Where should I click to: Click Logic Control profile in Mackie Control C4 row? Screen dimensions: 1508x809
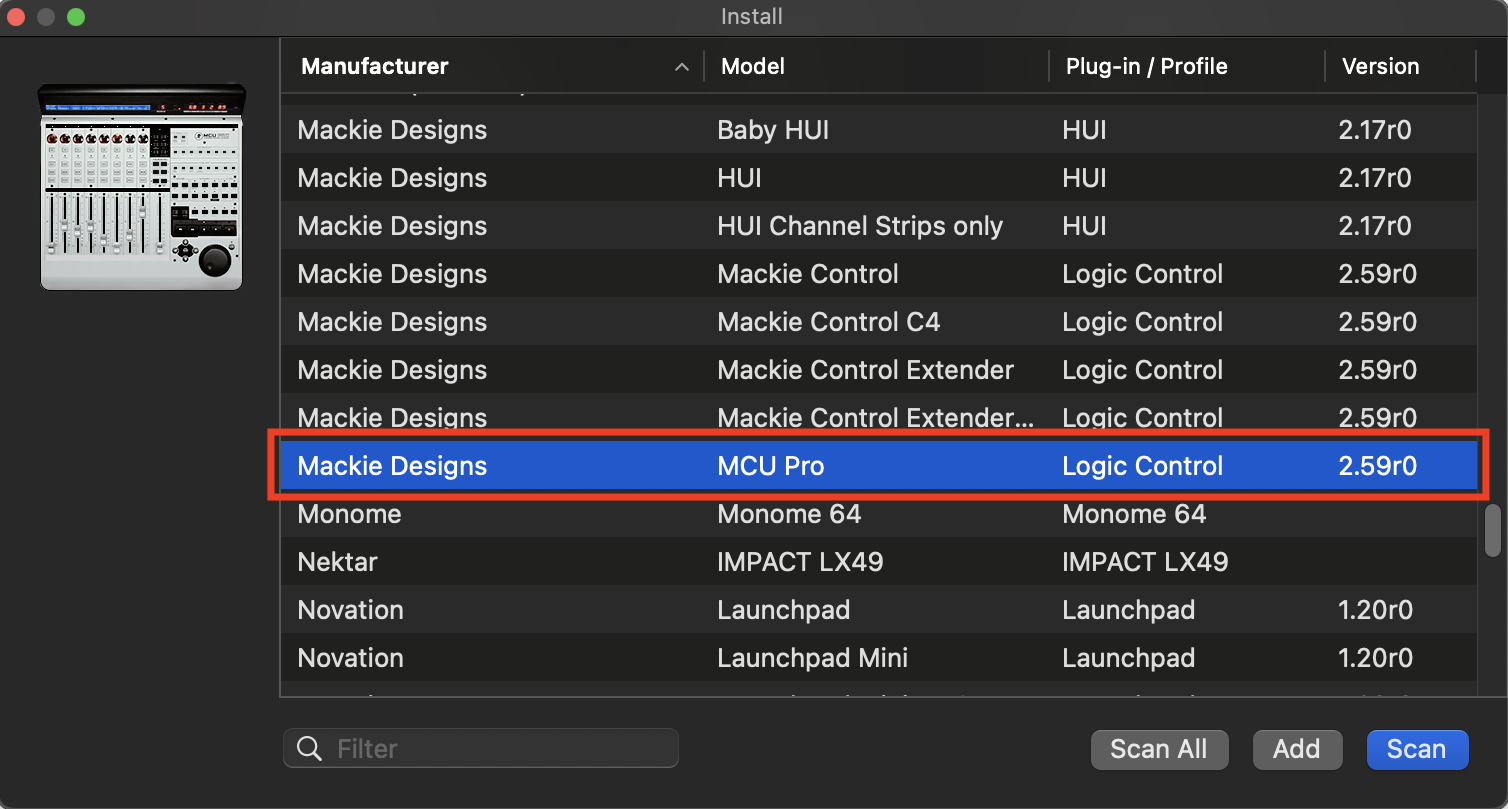tap(1142, 322)
